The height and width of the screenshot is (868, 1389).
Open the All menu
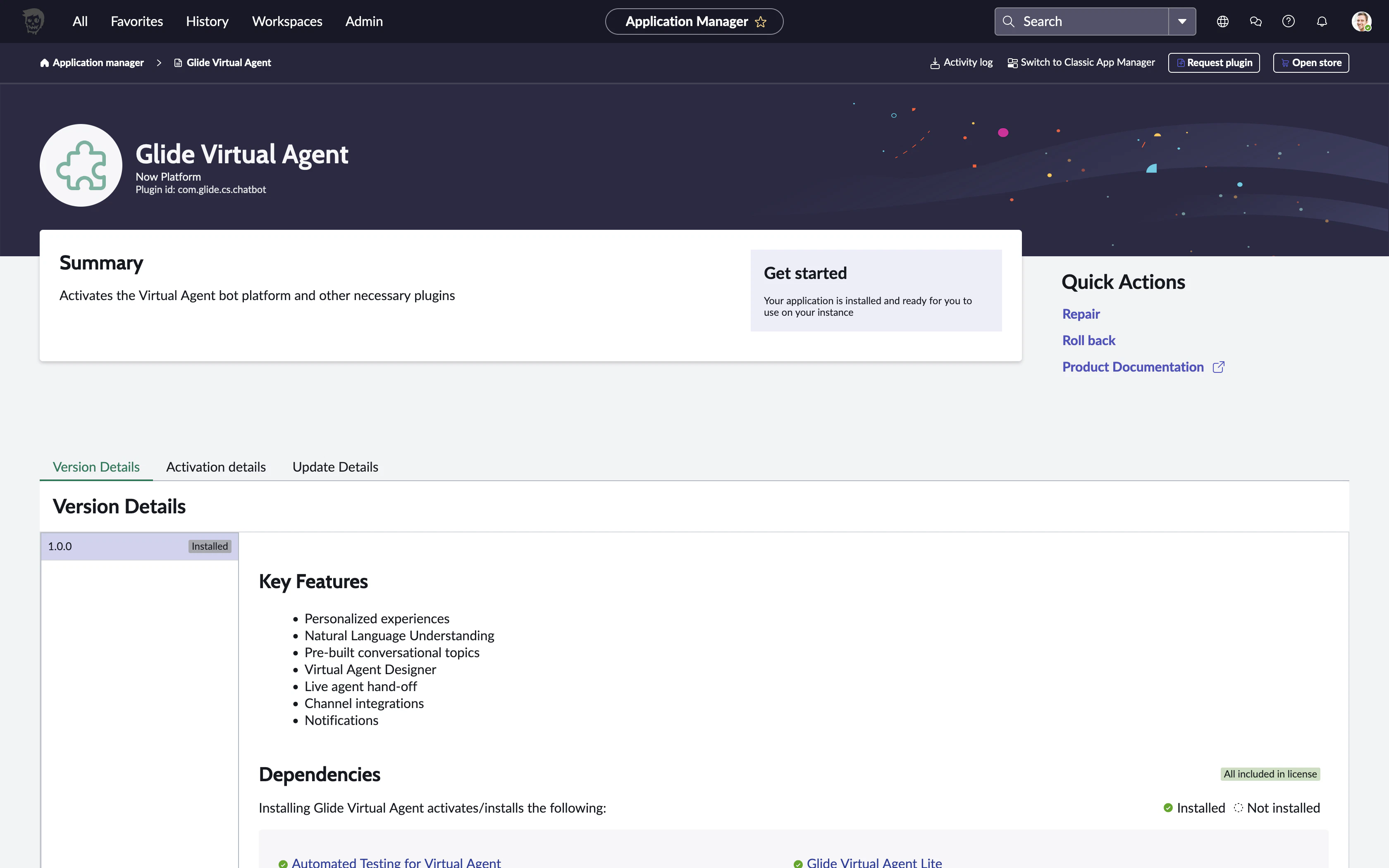pyautogui.click(x=80, y=21)
